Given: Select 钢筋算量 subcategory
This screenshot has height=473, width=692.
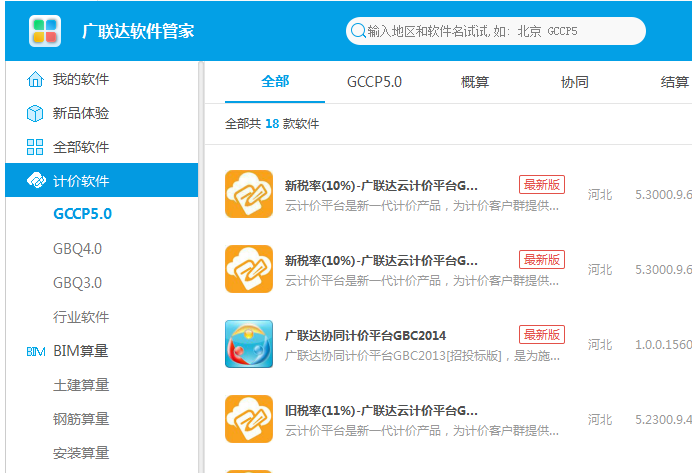Looking at the screenshot, I should coord(81,419).
